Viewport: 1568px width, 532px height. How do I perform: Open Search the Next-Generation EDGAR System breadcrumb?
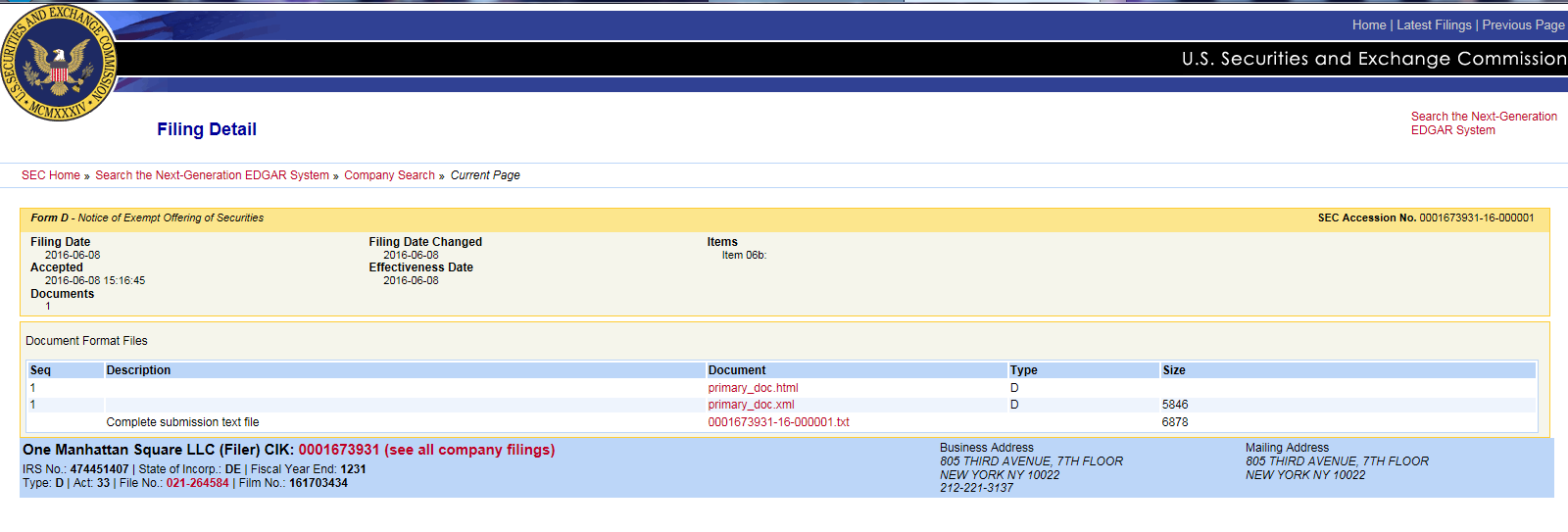212,175
